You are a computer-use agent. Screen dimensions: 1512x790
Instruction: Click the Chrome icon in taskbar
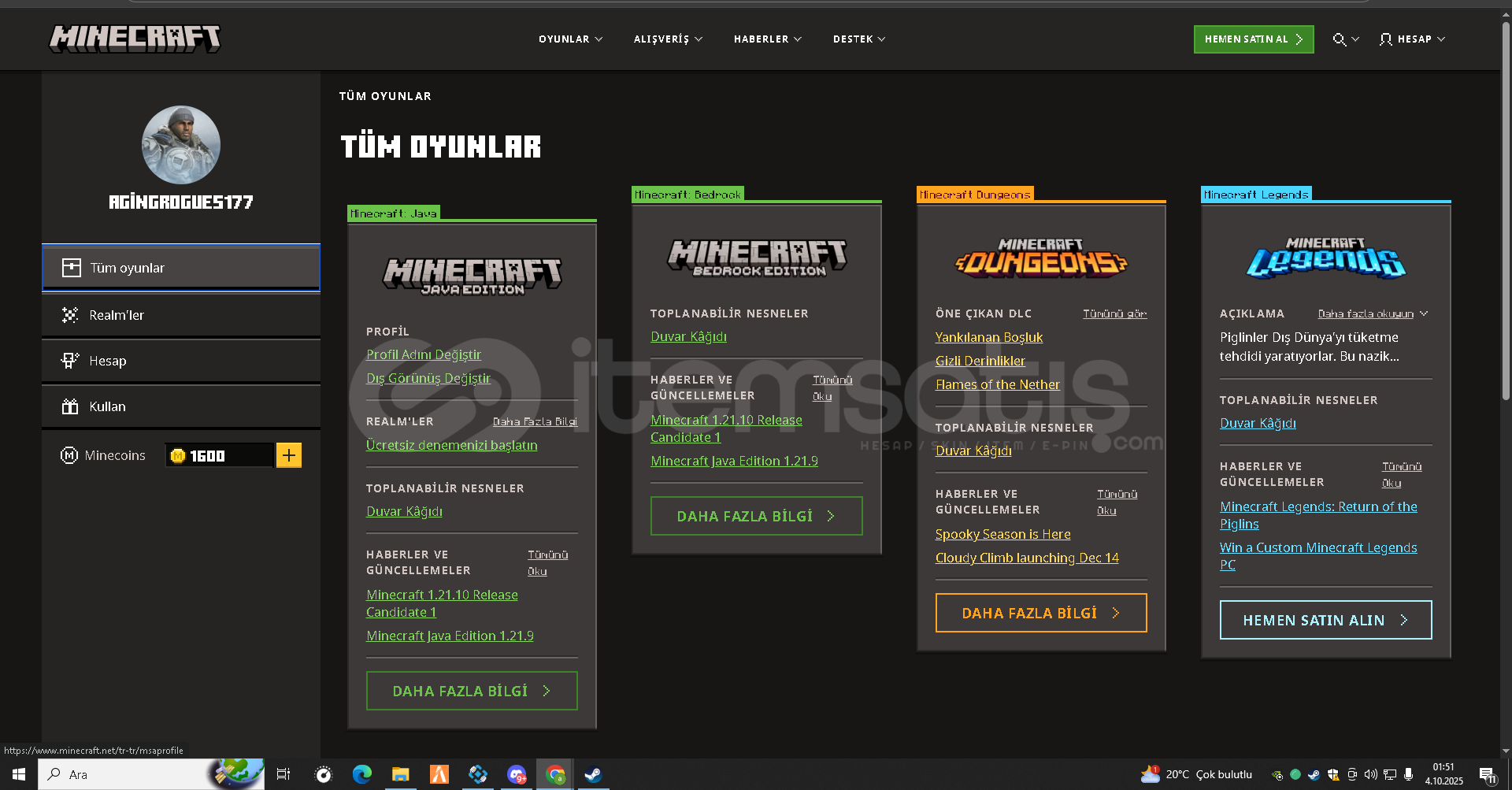click(555, 774)
